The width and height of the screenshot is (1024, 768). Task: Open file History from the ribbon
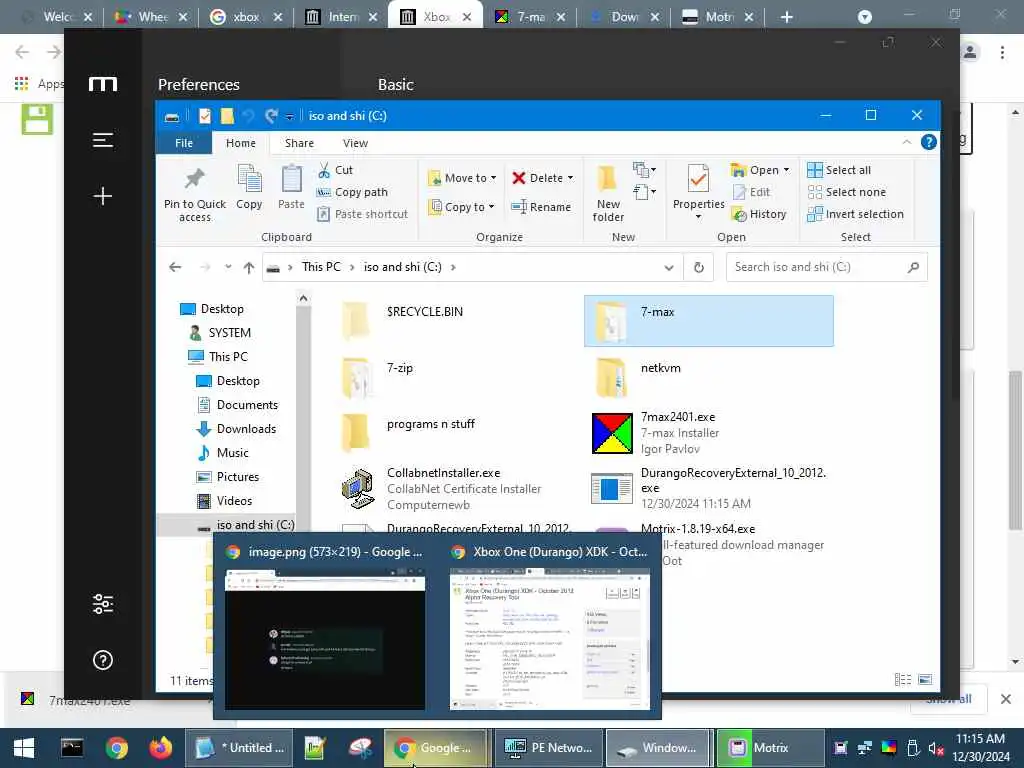point(760,214)
